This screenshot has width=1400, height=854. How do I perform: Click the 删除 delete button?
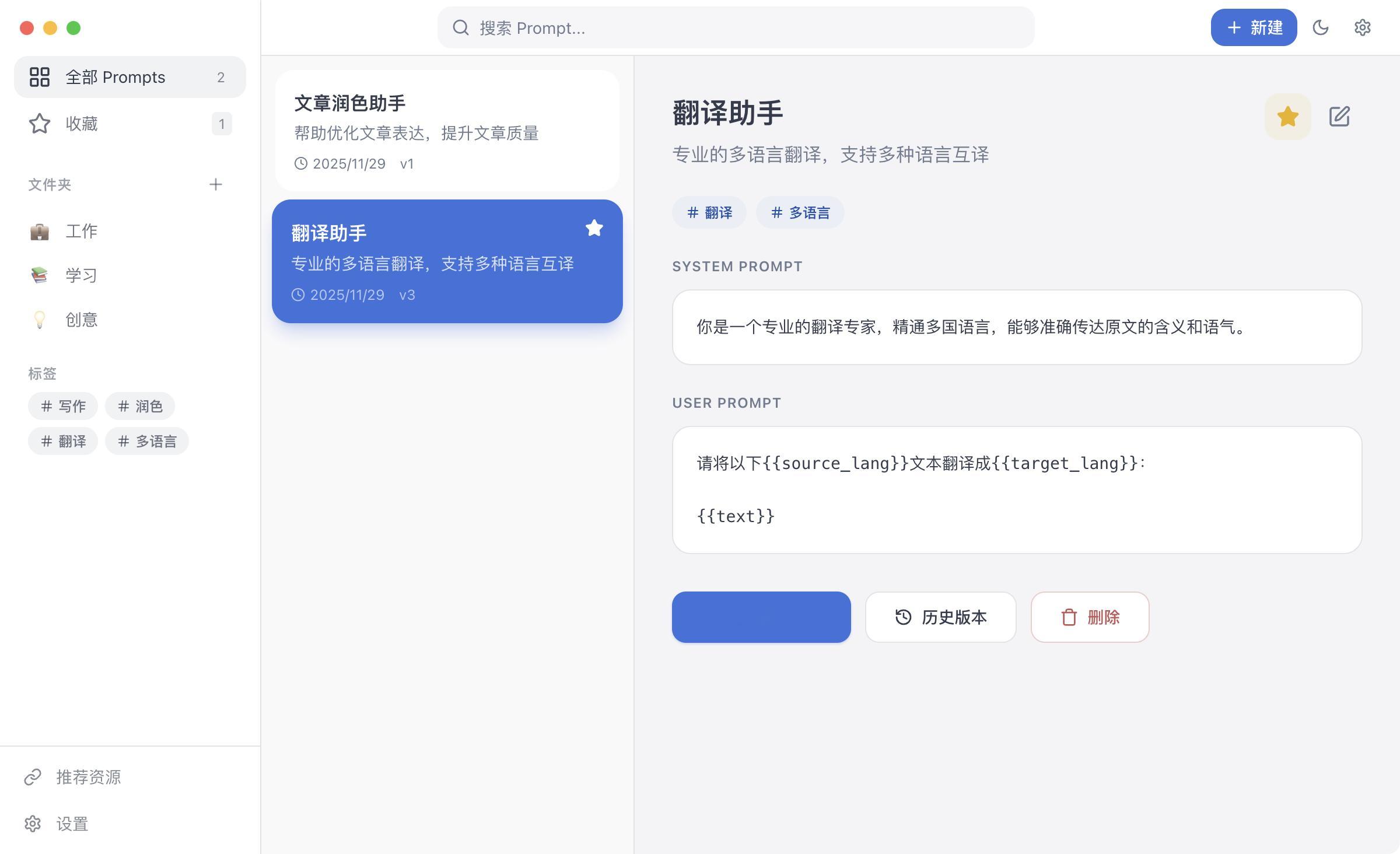1089,617
